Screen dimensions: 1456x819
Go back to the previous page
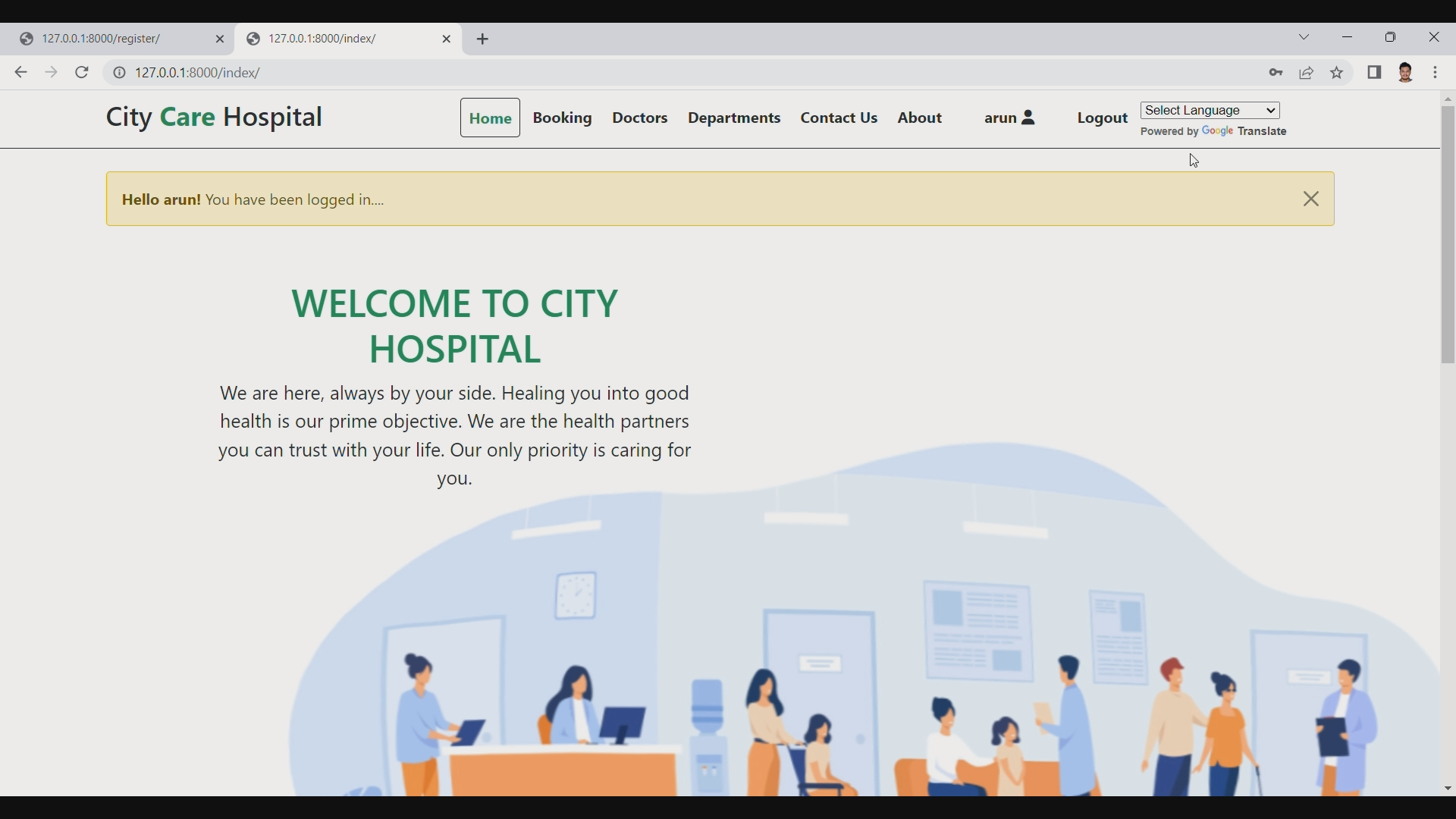click(20, 72)
